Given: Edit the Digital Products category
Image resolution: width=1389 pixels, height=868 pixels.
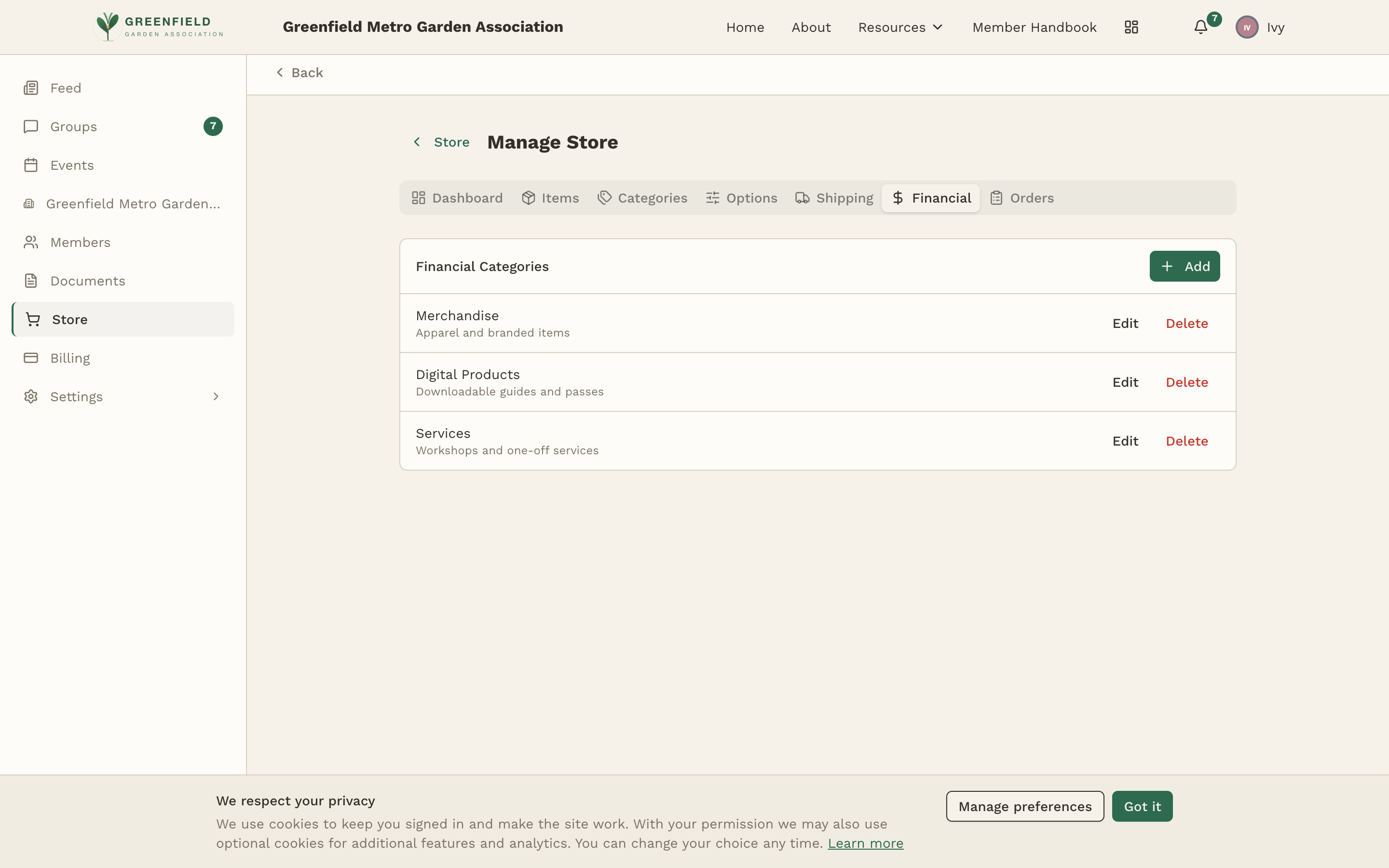Looking at the screenshot, I should click(1125, 382).
